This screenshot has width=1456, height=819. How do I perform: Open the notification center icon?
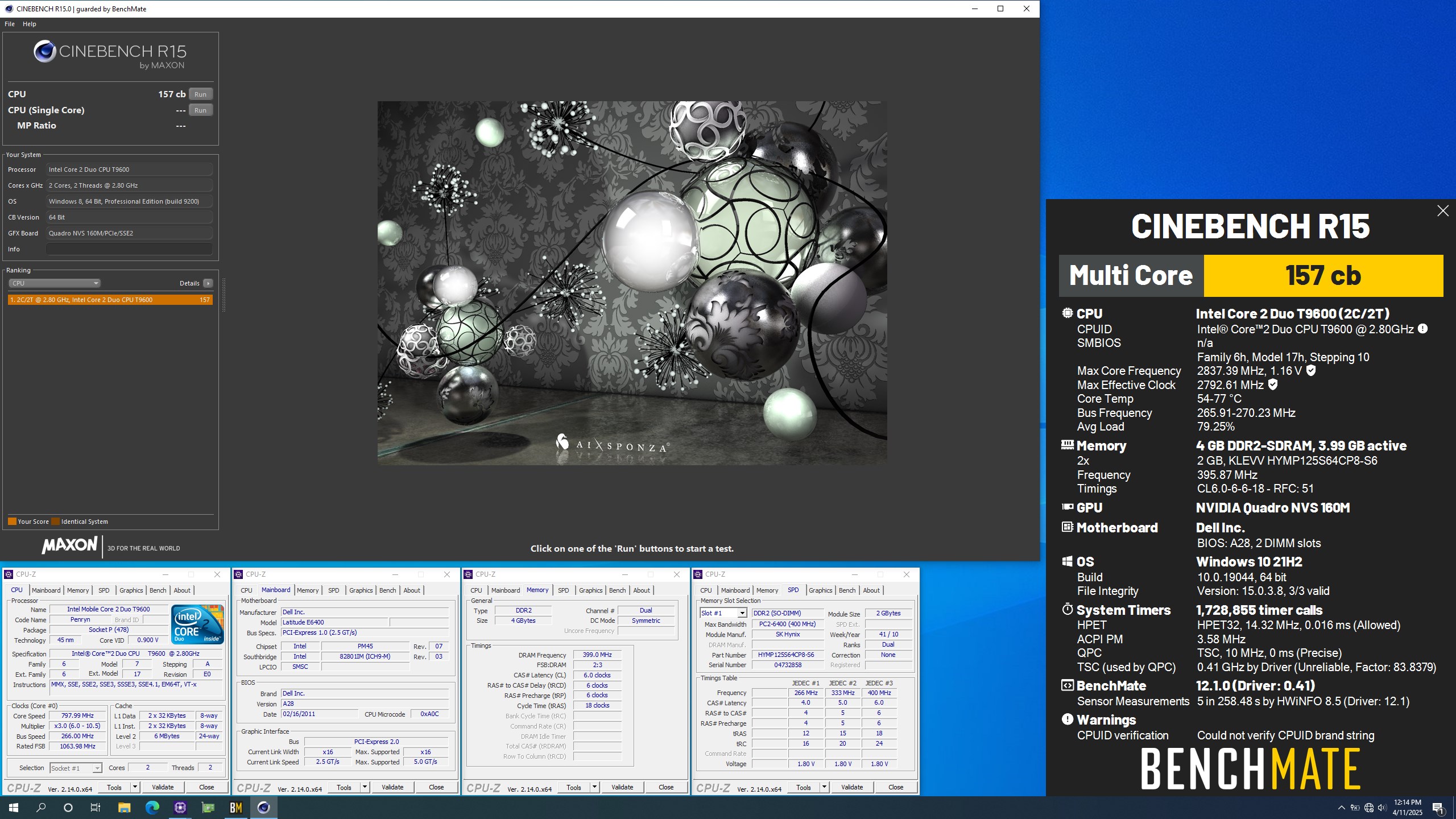tap(1438, 808)
